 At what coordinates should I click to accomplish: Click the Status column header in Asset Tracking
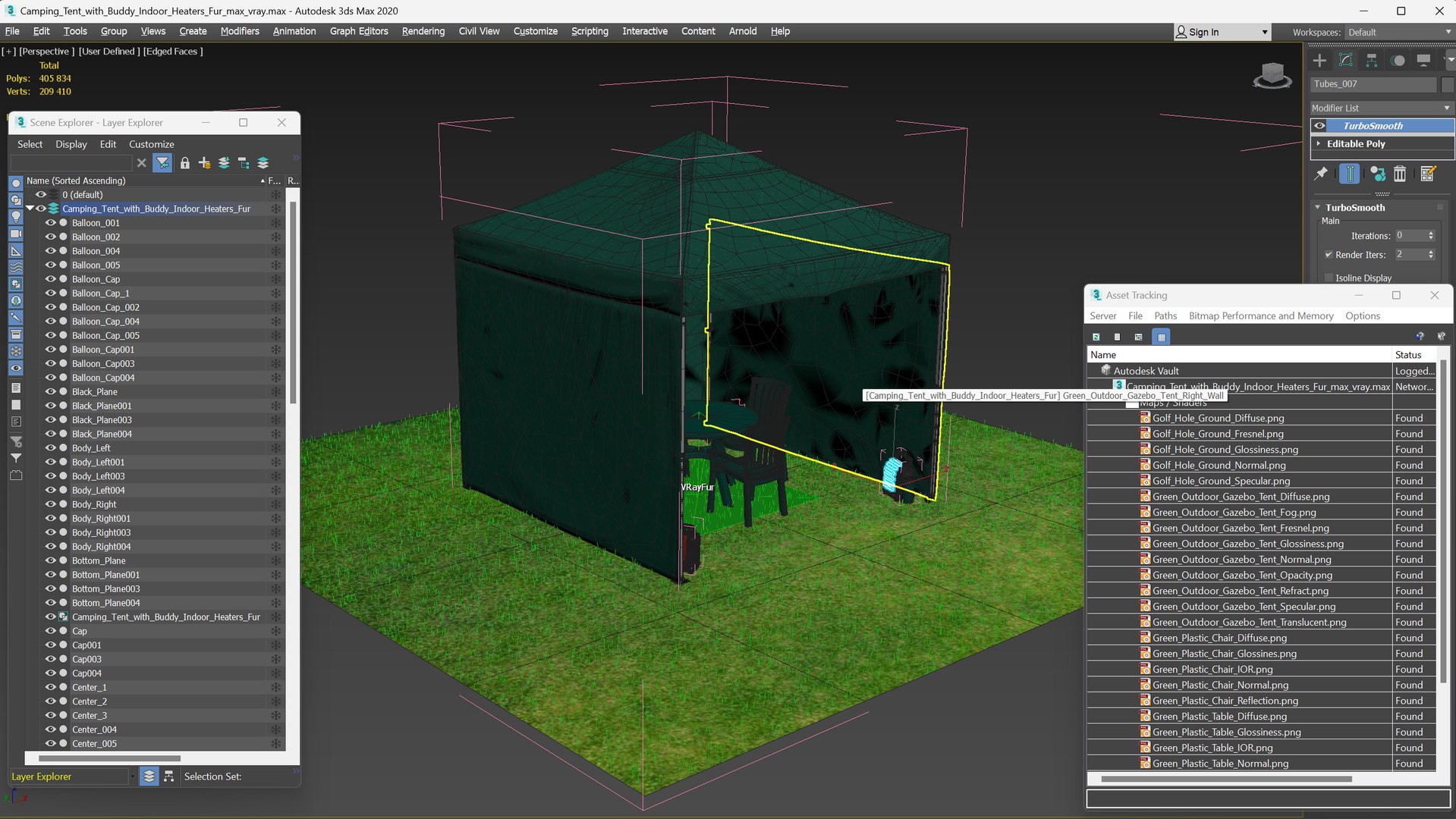point(1414,355)
